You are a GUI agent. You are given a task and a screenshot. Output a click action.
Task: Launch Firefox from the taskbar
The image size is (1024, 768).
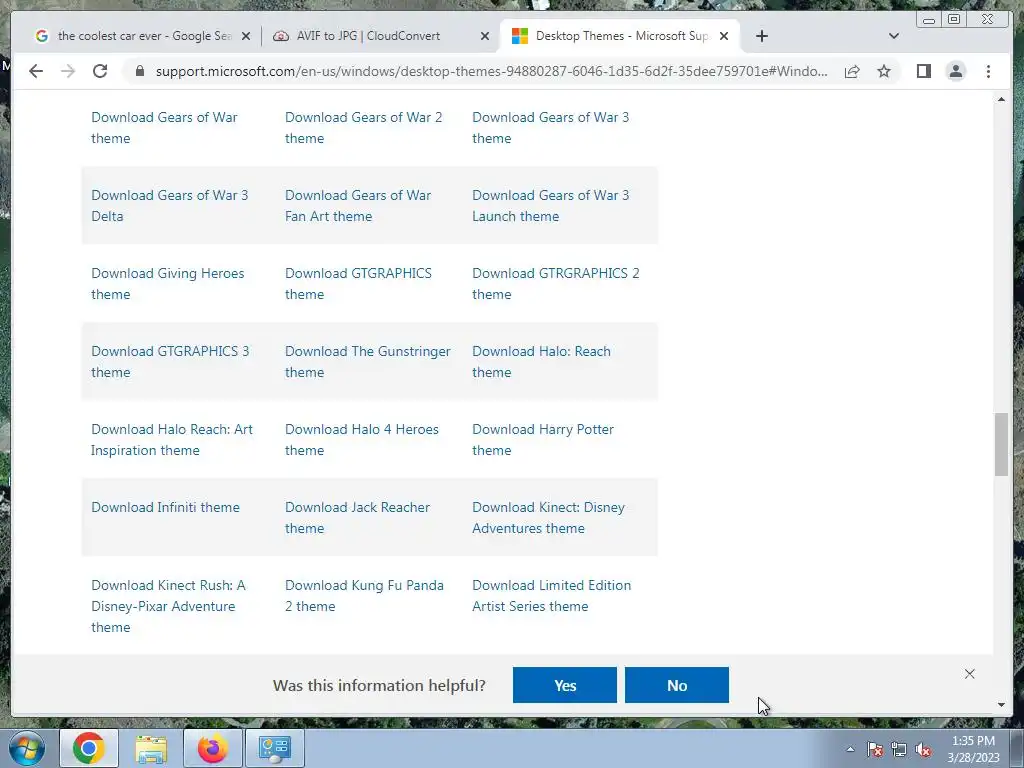[x=212, y=748]
